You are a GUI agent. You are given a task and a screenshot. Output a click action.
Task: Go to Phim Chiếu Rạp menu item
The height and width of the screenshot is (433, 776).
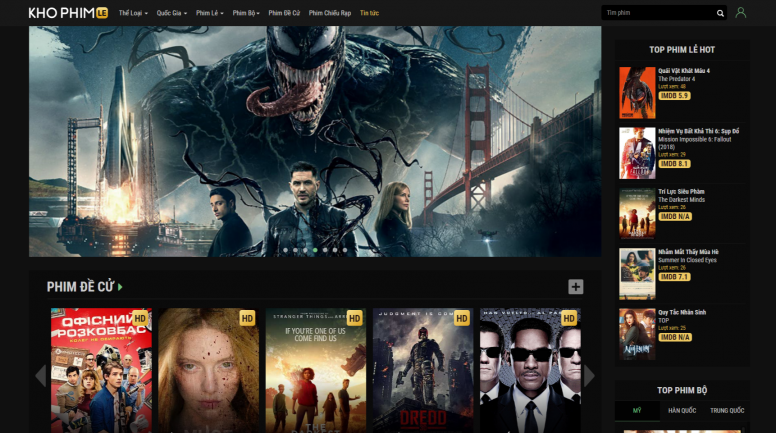(329, 13)
